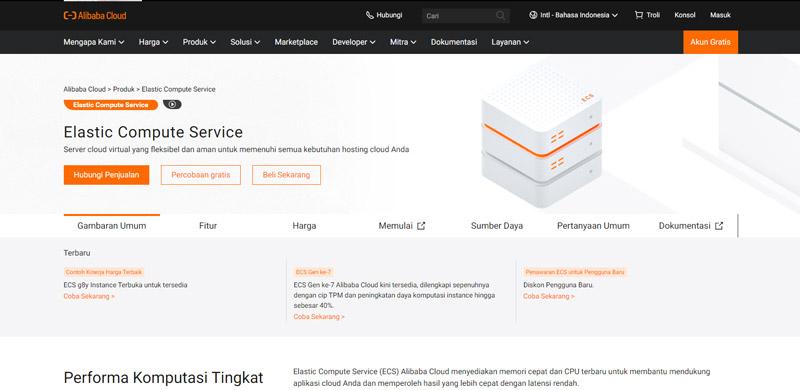Play the product video icon
Viewport: 800px width, 390px height.
[x=172, y=105]
